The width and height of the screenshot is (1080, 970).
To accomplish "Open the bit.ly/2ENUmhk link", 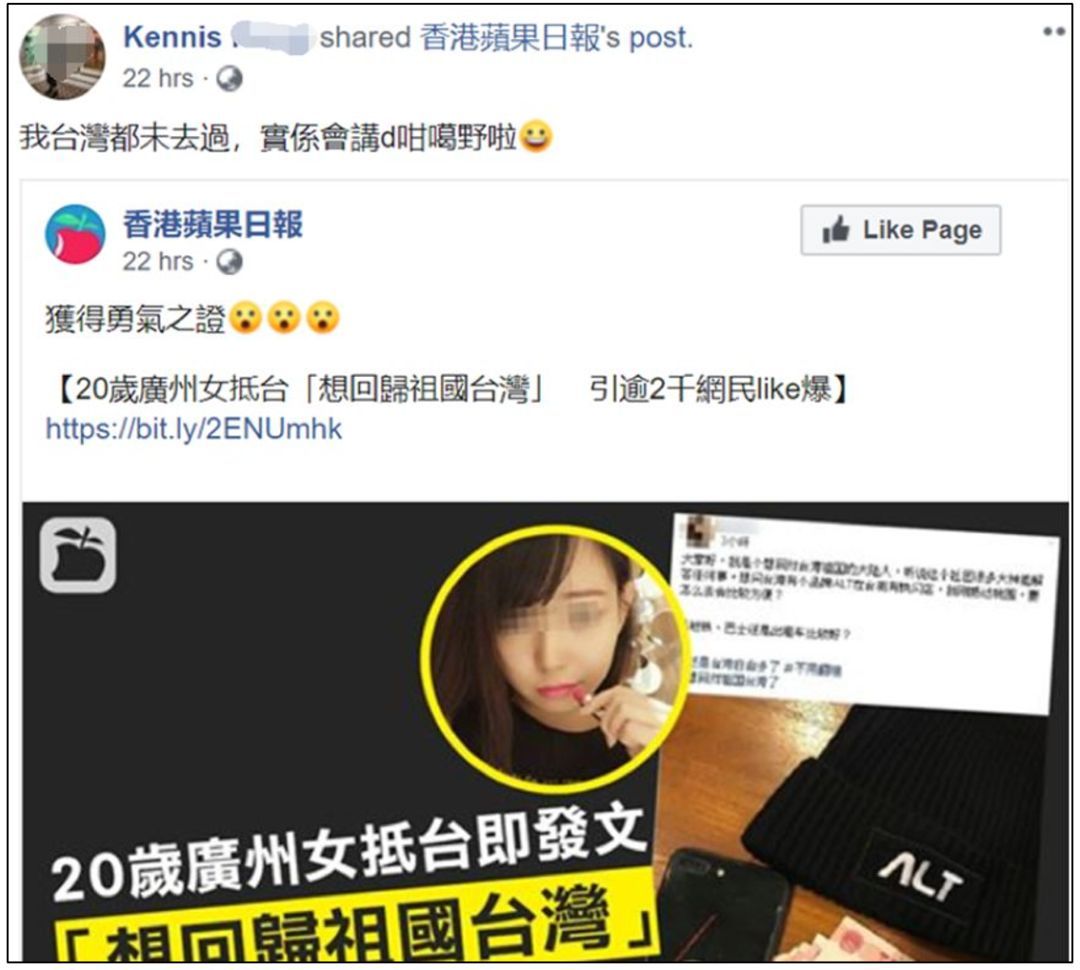I will click(194, 429).
